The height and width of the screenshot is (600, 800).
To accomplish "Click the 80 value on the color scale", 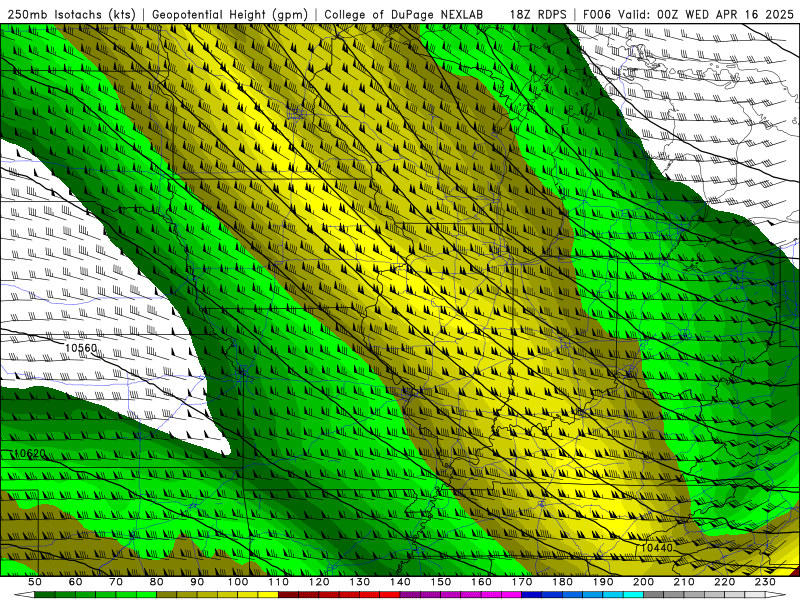I will click(x=157, y=582).
